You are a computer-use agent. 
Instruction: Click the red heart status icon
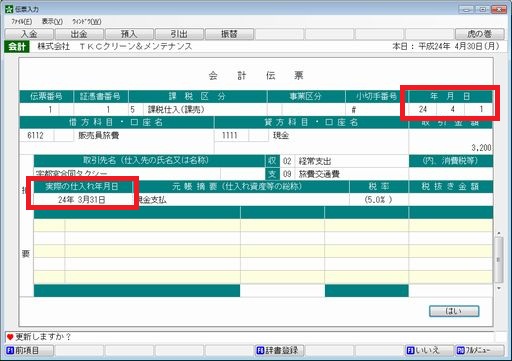pos(10,337)
